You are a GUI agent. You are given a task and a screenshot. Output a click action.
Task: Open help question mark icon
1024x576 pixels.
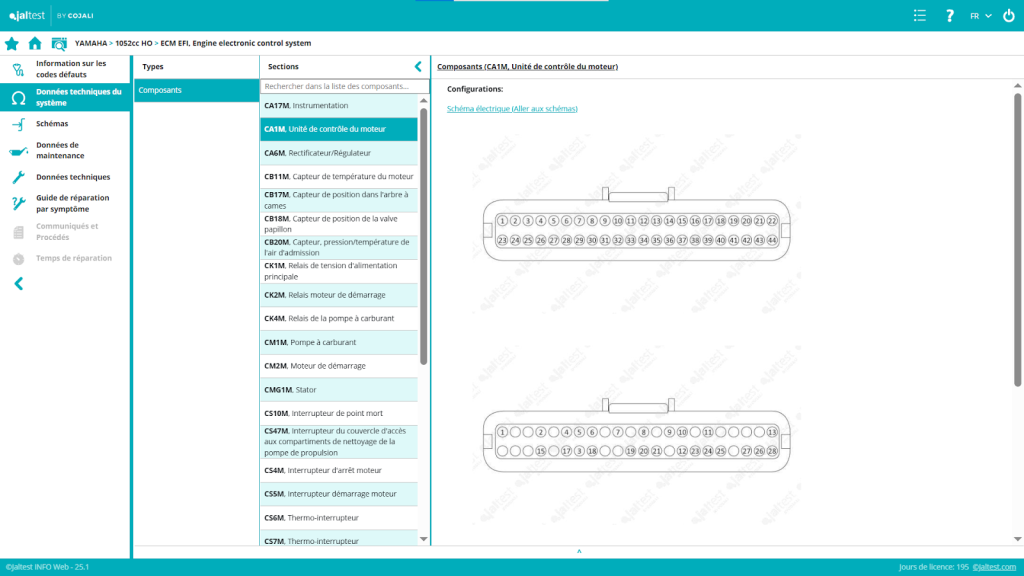(949, 16)
